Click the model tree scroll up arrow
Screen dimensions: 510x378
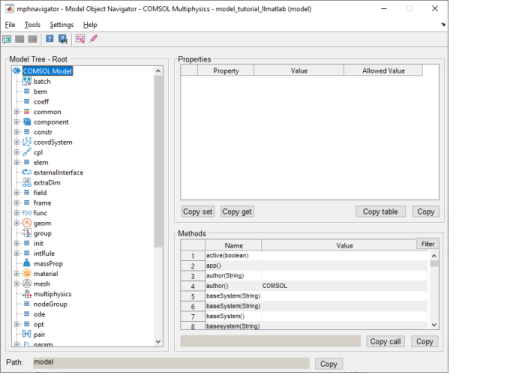[x=158, y=71]
